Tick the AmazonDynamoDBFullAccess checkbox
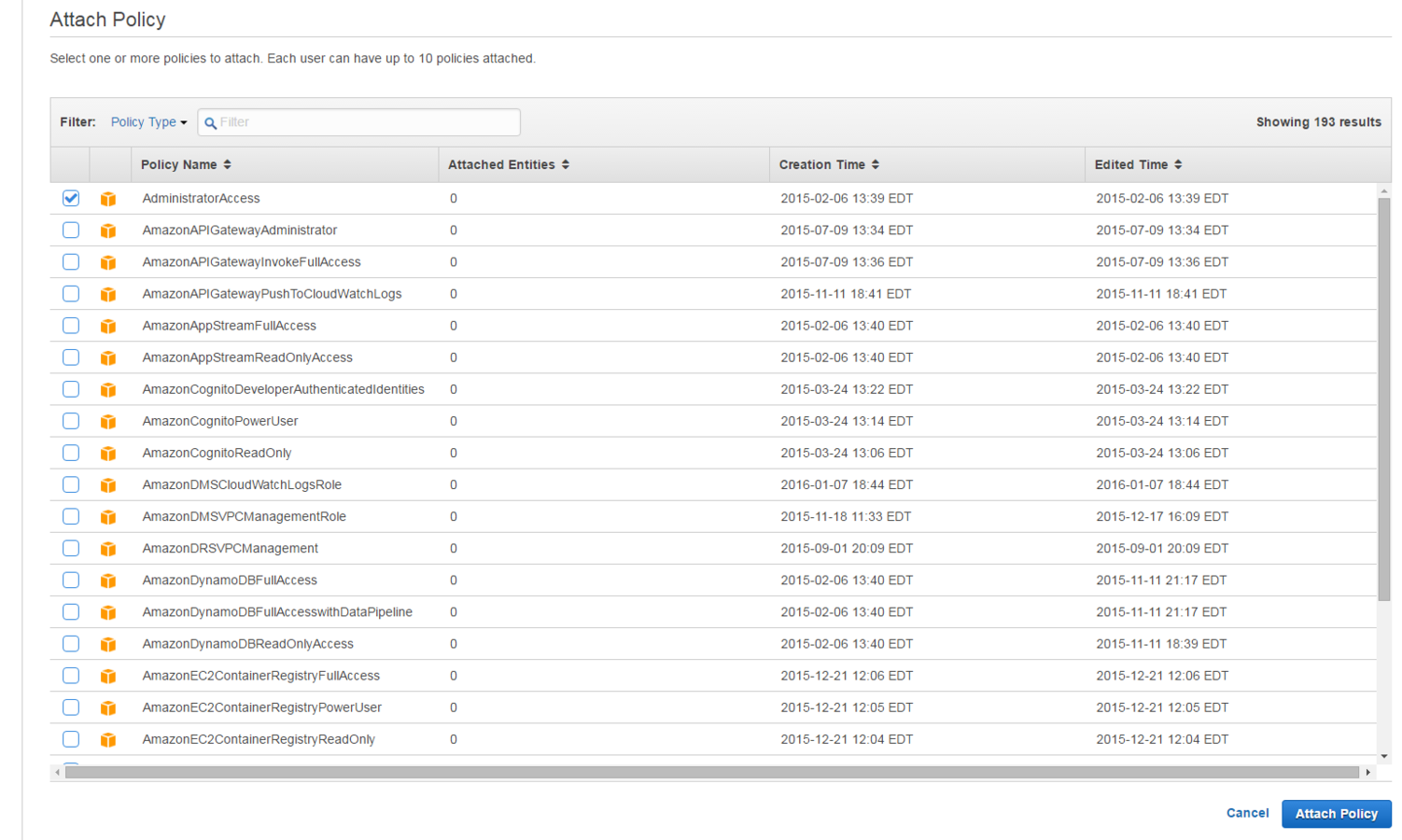The width and height of the screenshot is (1402, 840). 71,580
